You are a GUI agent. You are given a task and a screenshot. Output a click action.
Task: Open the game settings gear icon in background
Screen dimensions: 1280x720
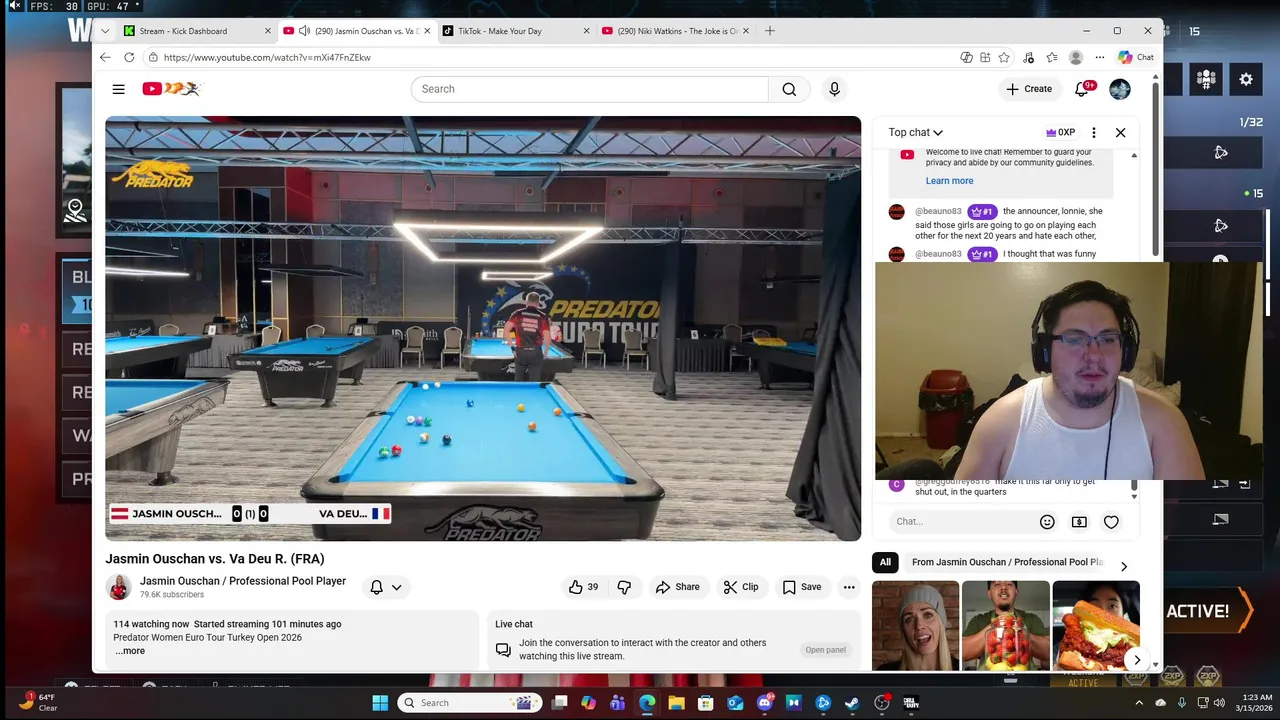click(x=1246, y=79)
